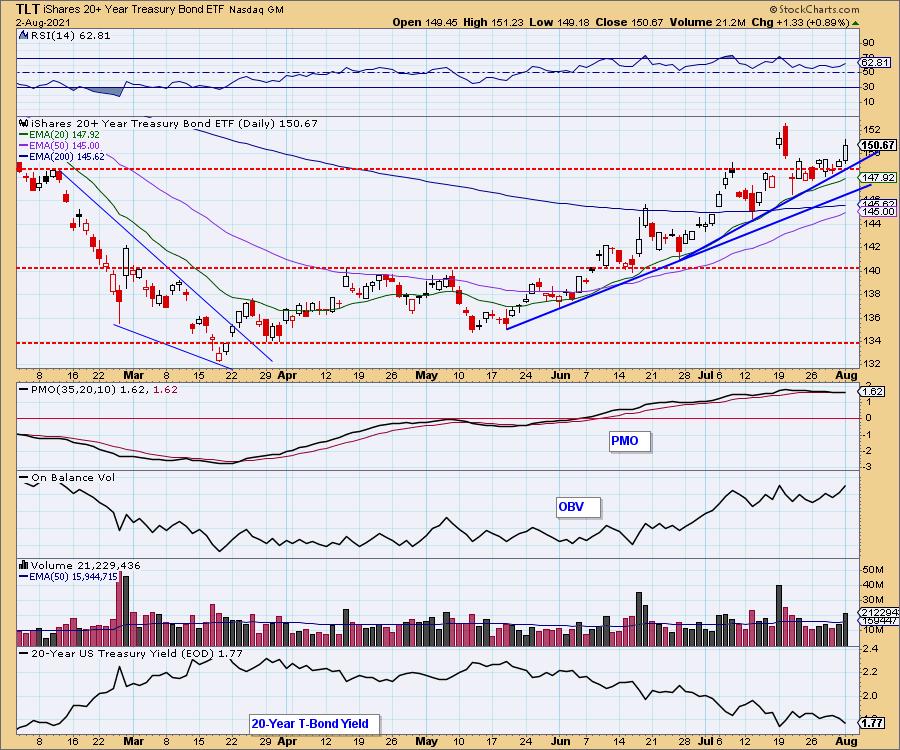Click the EMA(50) 145.00 legend entry
This screenshot has height=750, width=900.
coord(59,146)
